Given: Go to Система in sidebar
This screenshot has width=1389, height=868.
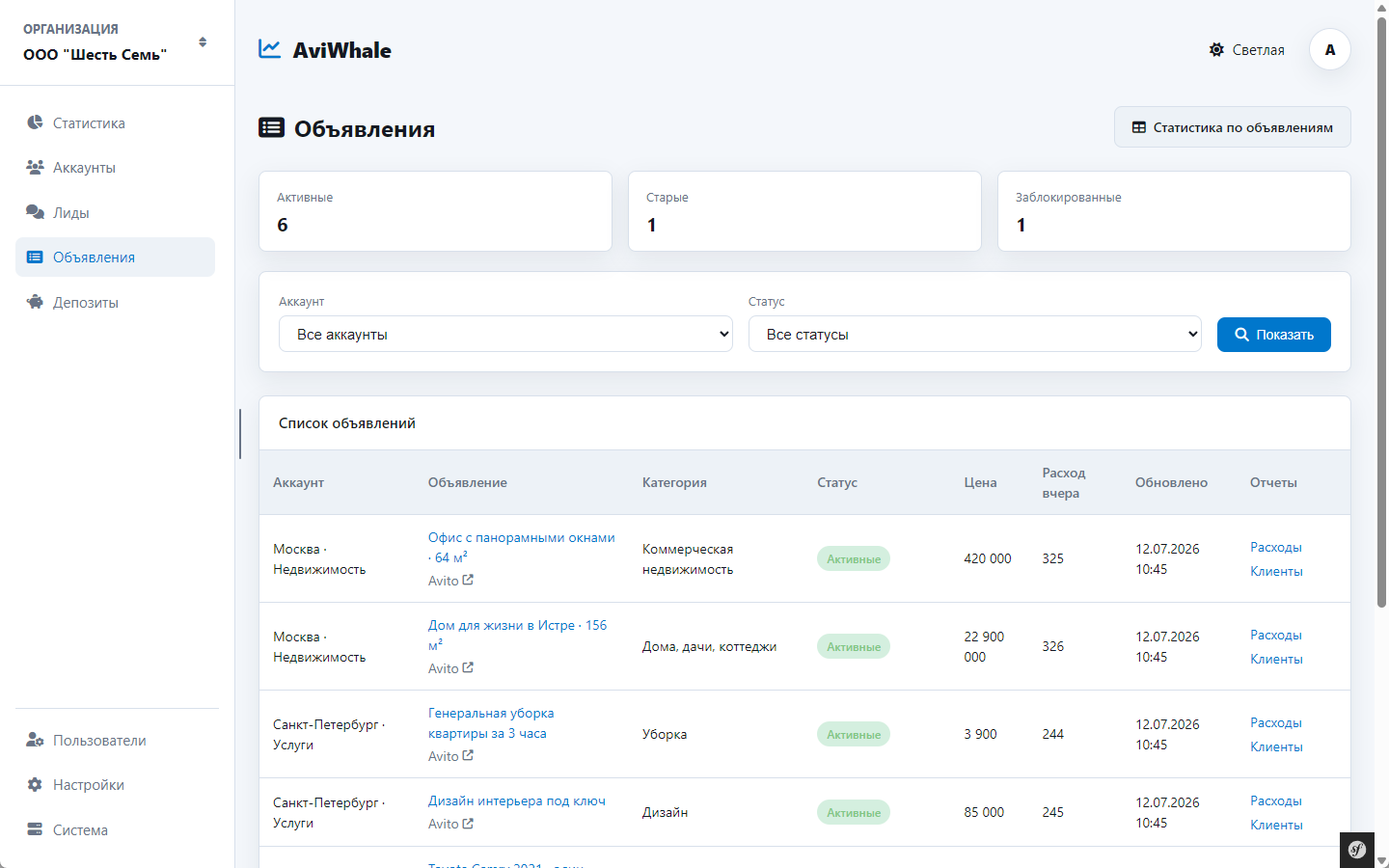Looking at the screenshot, I should click(115, 829).
